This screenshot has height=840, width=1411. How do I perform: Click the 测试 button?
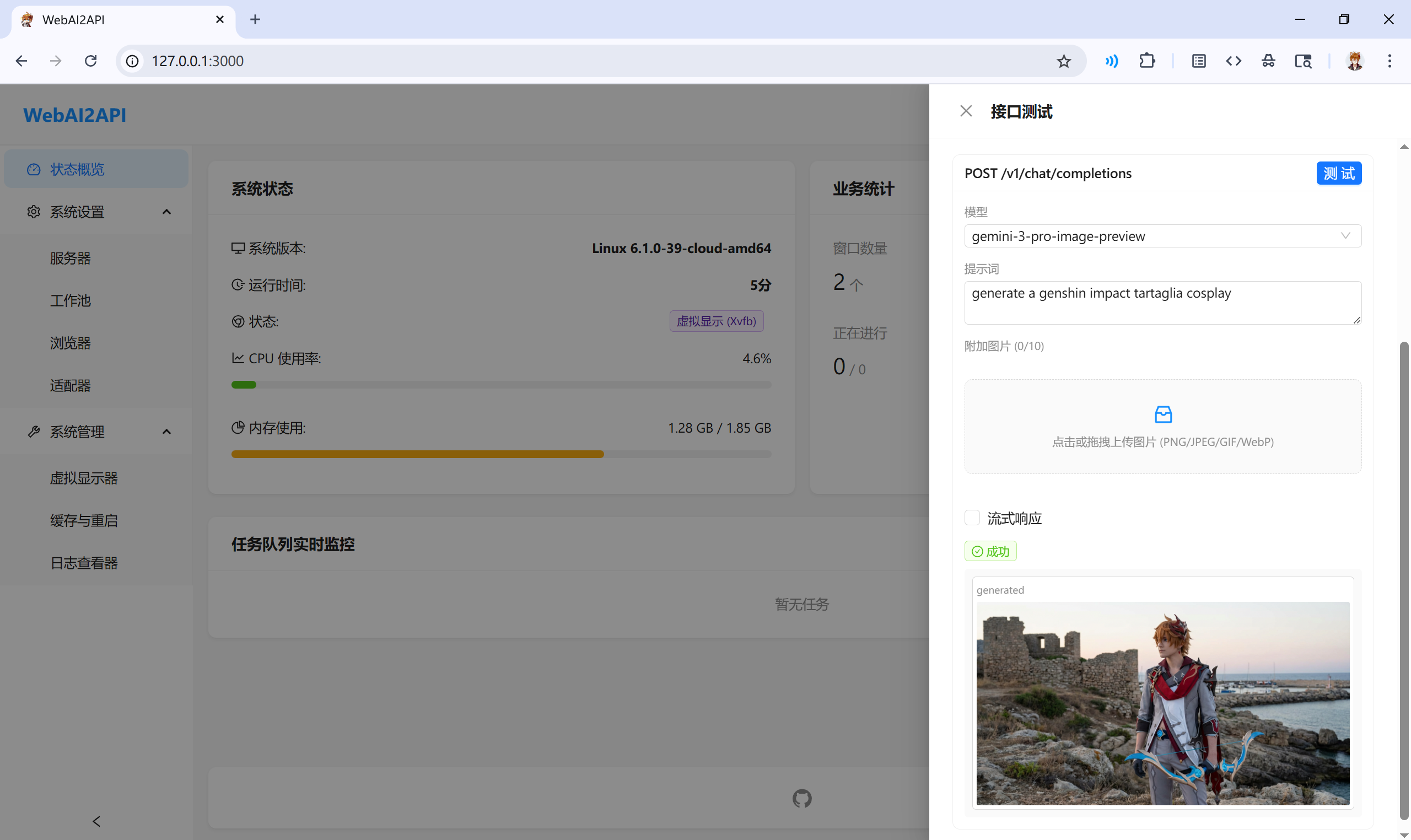[x=1338, y=173]
